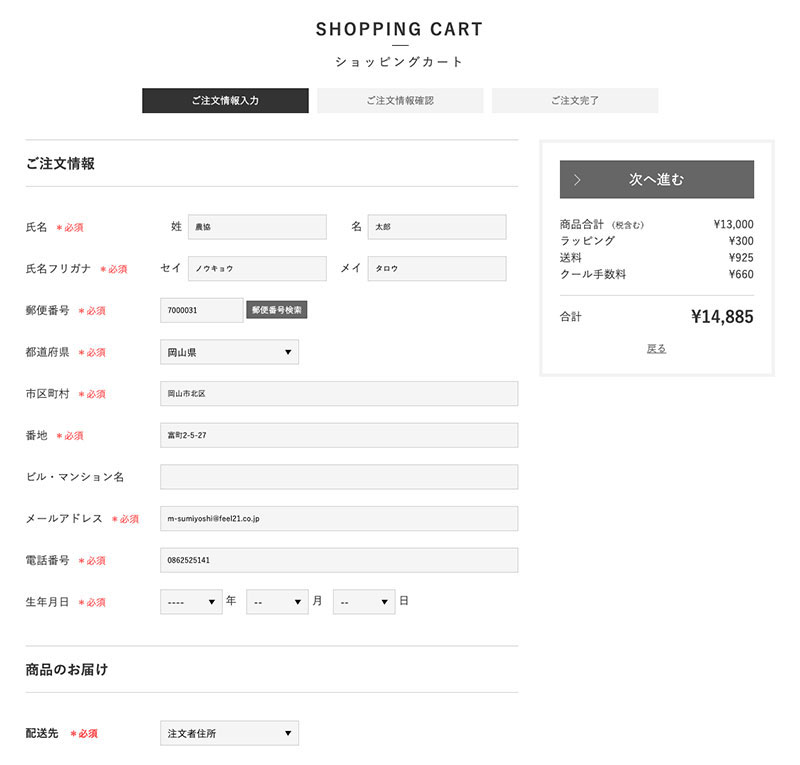Select the ご注文情報確認 step tab

[400, 101]
